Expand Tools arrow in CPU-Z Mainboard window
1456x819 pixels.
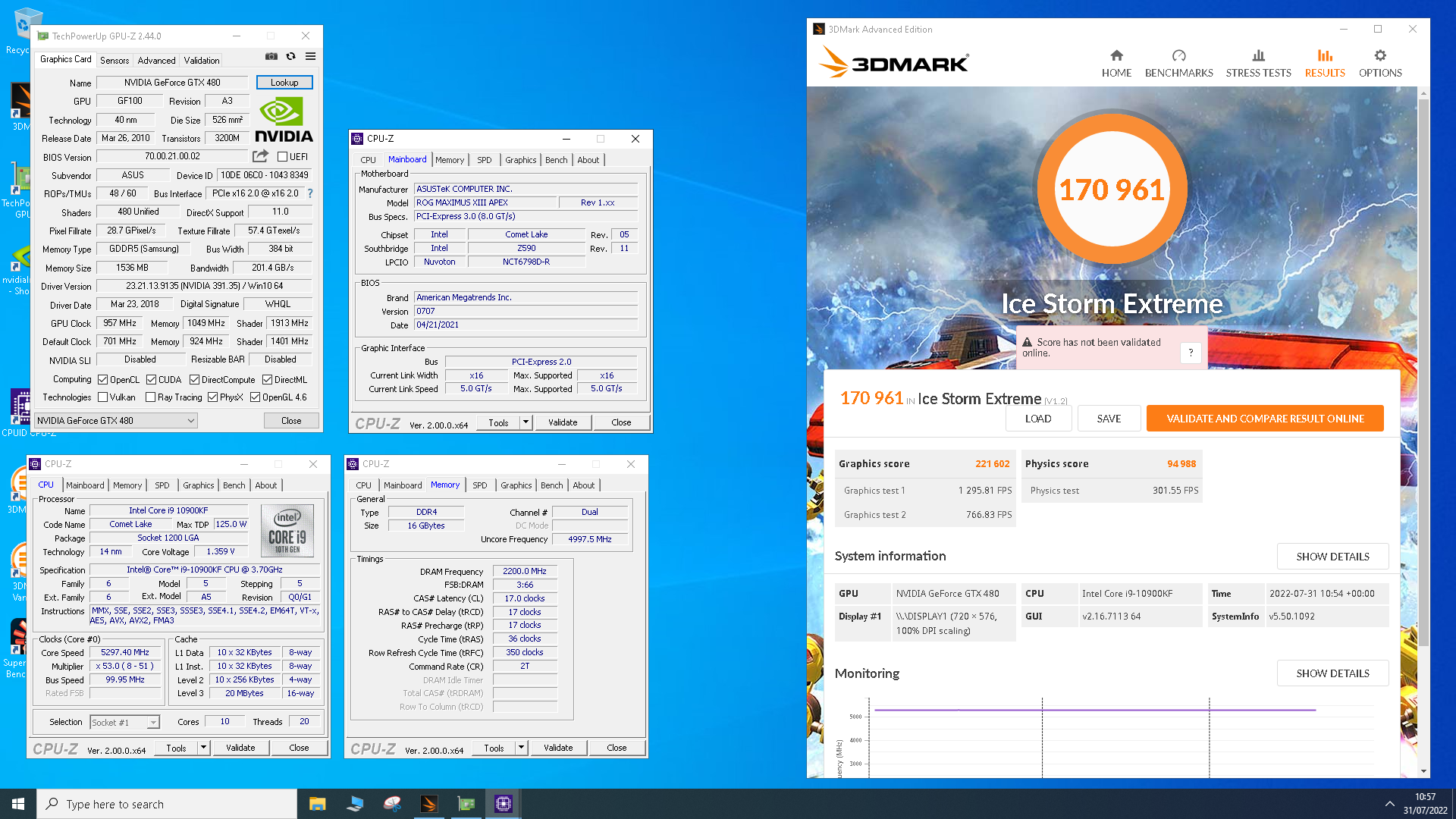click(x=526, y=422)
